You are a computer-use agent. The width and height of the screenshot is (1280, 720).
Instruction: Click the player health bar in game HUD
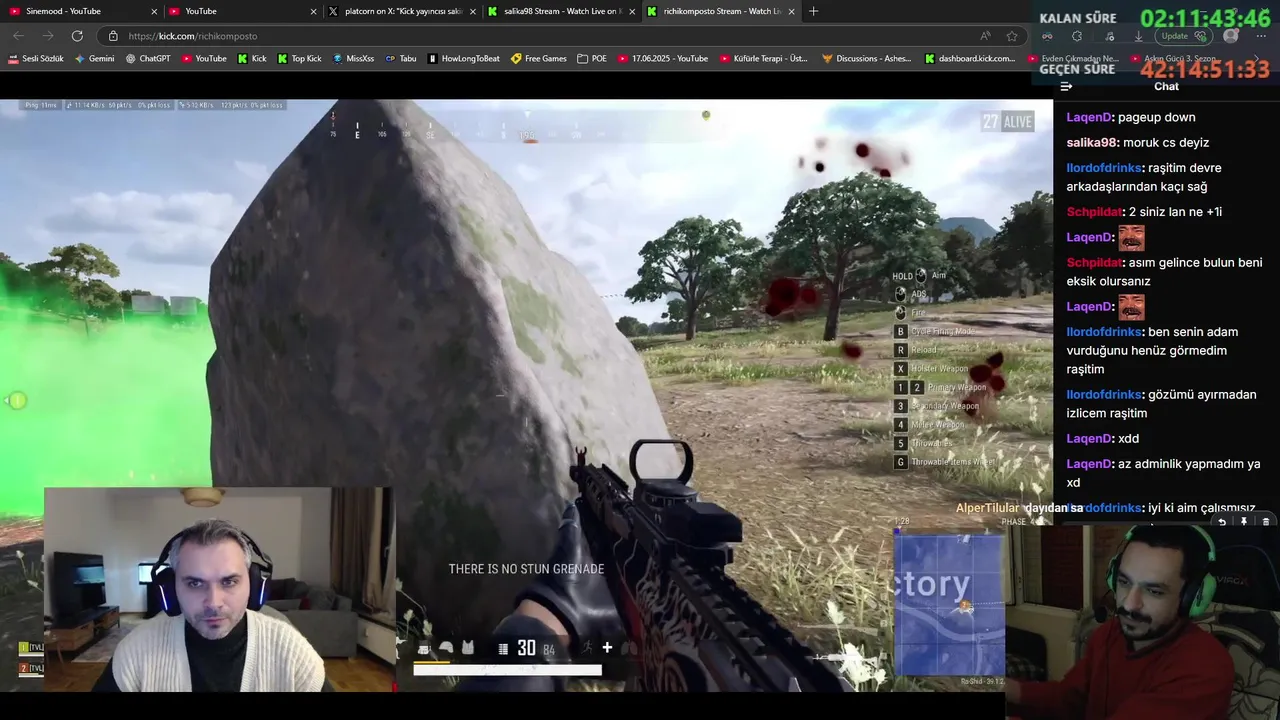[x=507, y=669]
